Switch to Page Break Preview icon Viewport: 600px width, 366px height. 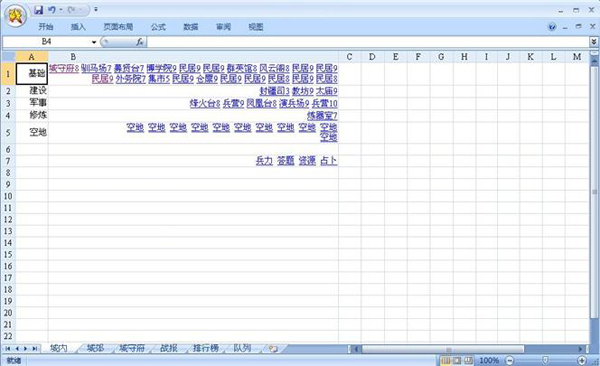(468, 360)
